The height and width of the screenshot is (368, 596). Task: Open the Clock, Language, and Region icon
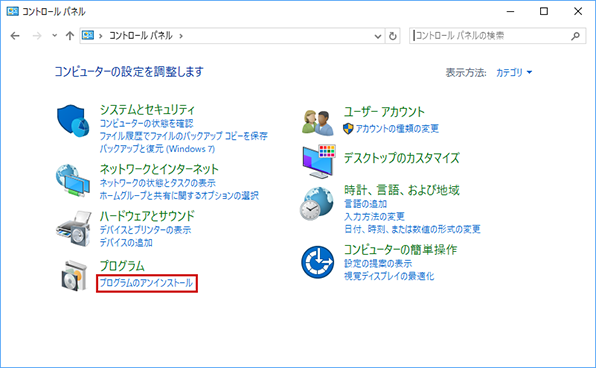tap(317, 203)
